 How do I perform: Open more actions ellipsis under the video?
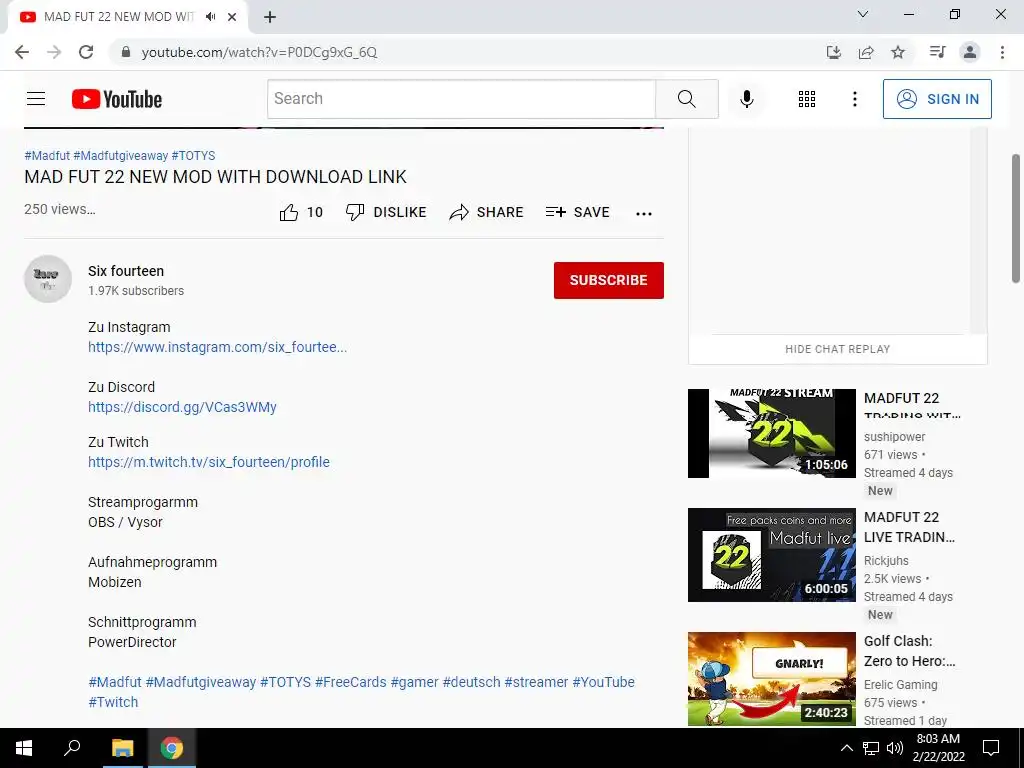644,214
